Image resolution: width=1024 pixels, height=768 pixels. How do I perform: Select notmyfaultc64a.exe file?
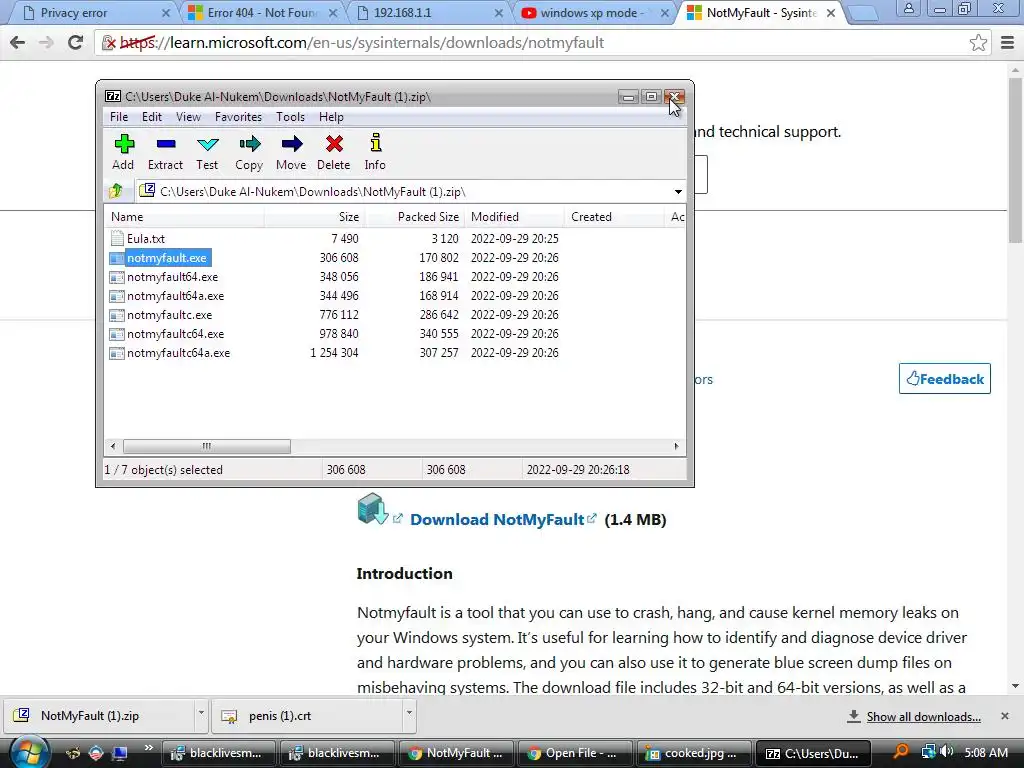coord(178,352)
